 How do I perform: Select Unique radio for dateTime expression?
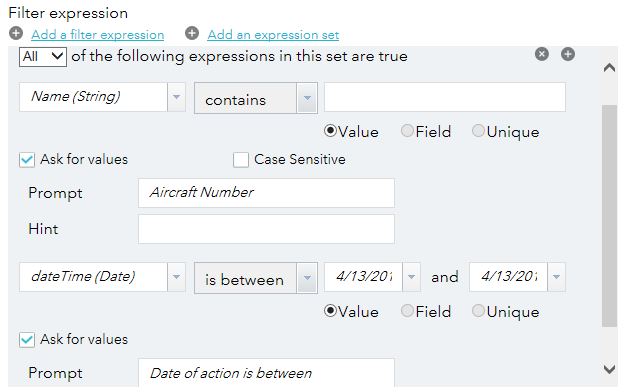[478, 311]
